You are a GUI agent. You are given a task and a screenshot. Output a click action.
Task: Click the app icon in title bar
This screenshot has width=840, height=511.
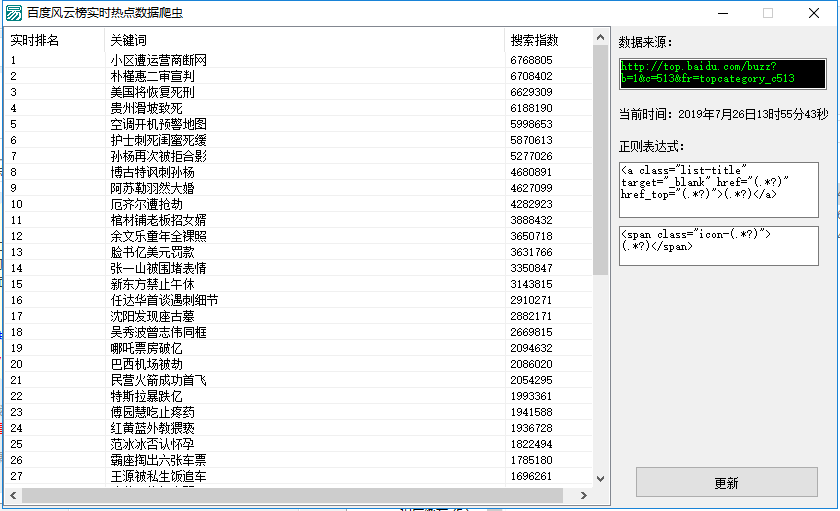tap(13, 13)
